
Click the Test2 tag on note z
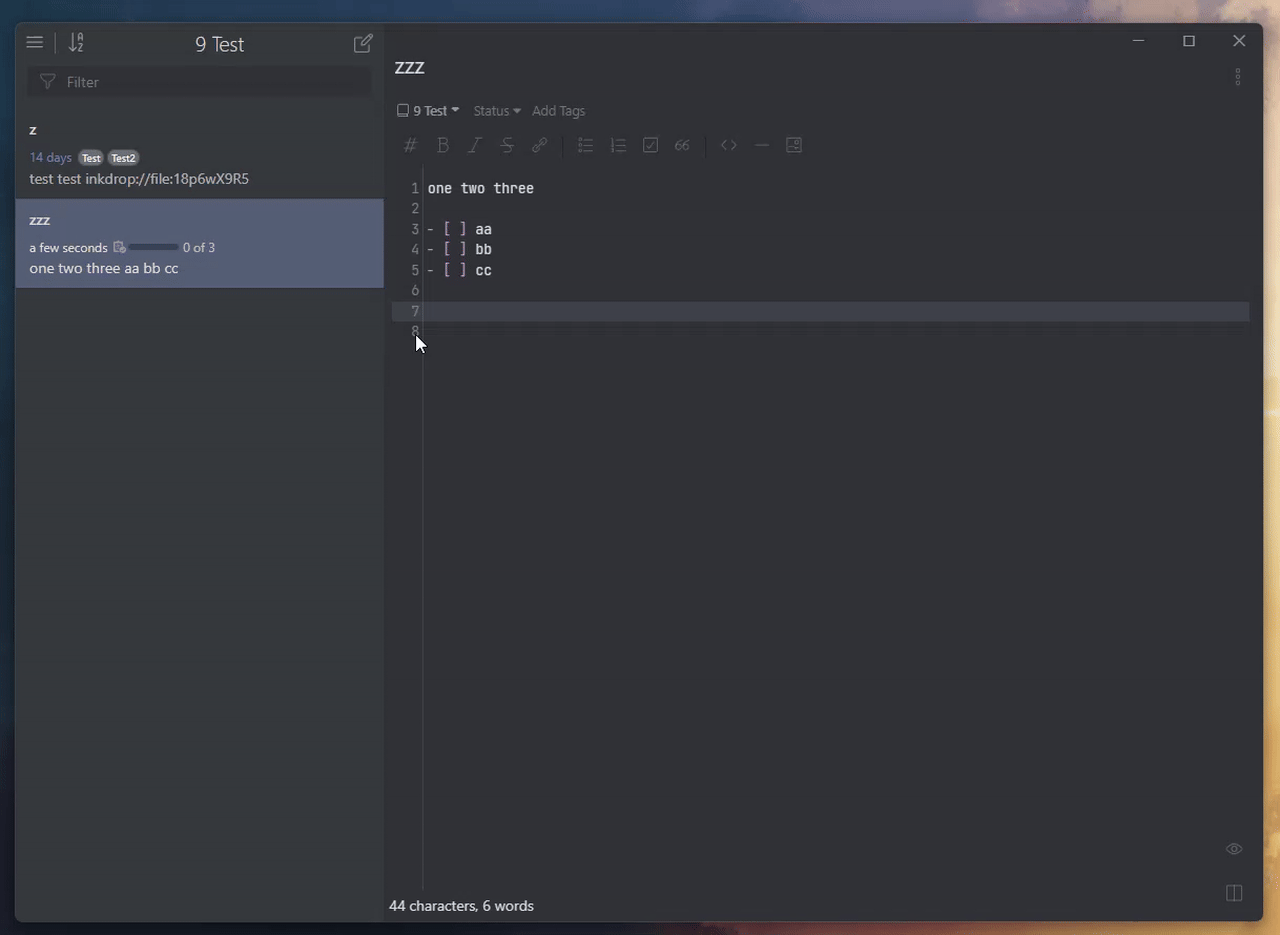[x=123, y=158]
